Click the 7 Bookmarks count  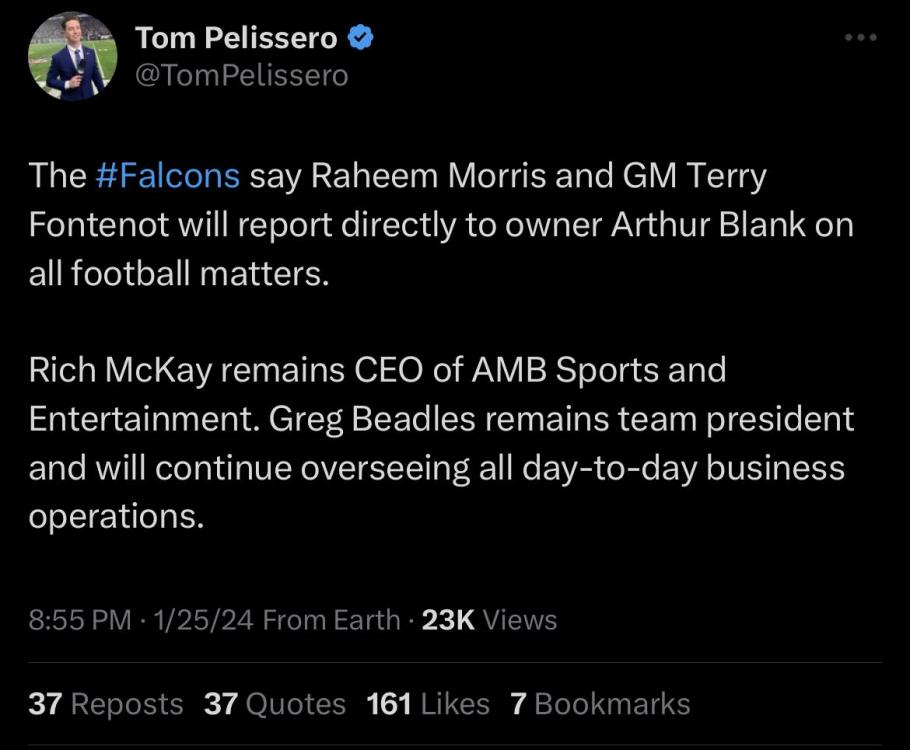pyautogui.click(x=600, y=704)
